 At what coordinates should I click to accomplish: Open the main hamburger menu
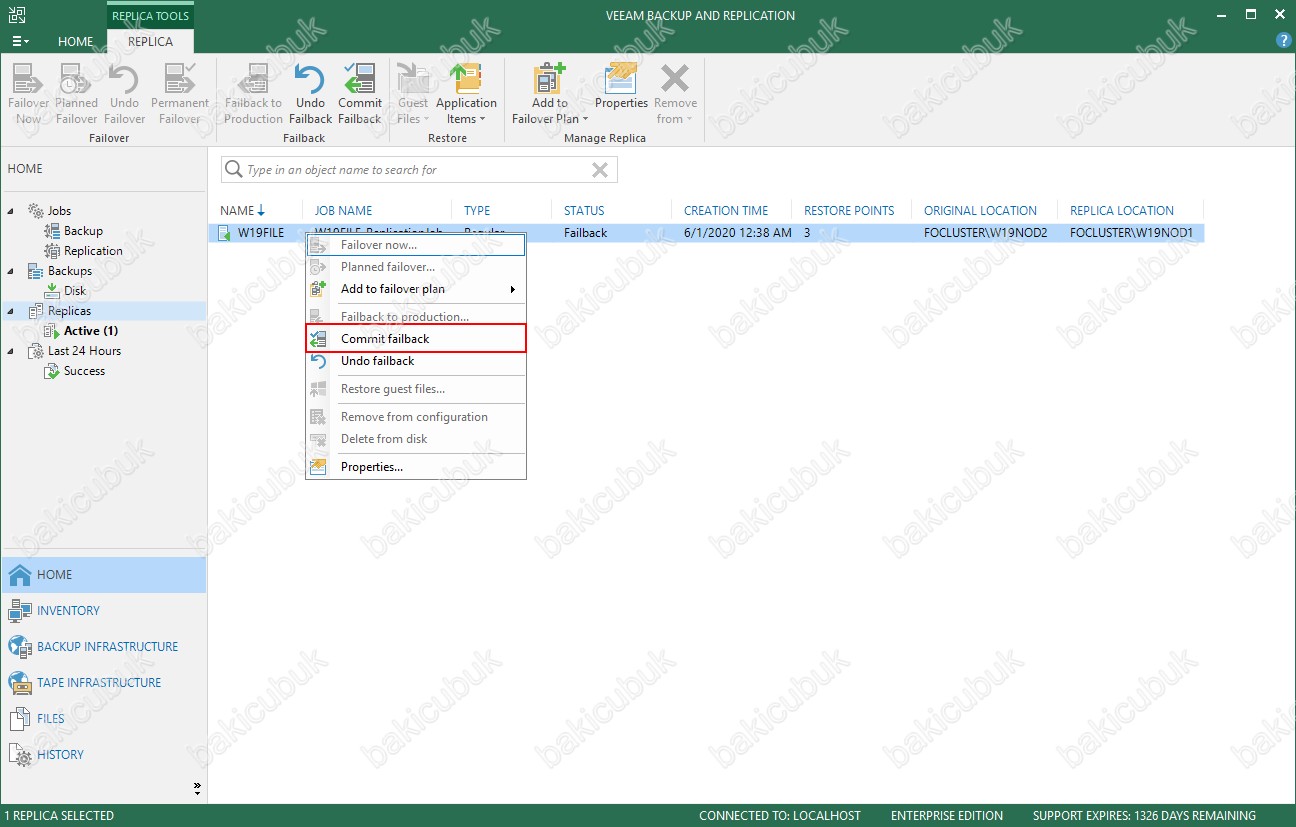pyautogui.click(x=19, y=41)
